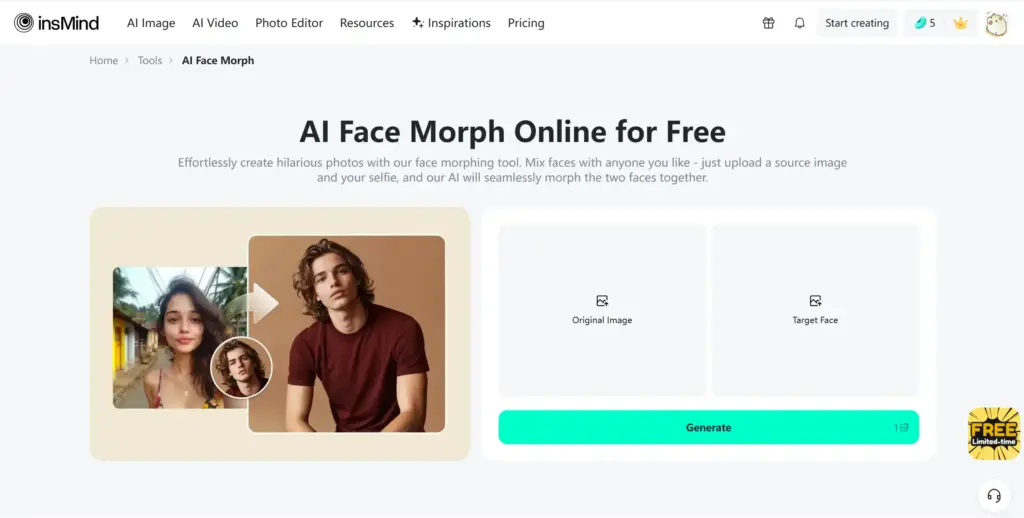Screen dimensions: 1024x518
Task: Click the Original Image upload icon
Action: pos(602,300)
